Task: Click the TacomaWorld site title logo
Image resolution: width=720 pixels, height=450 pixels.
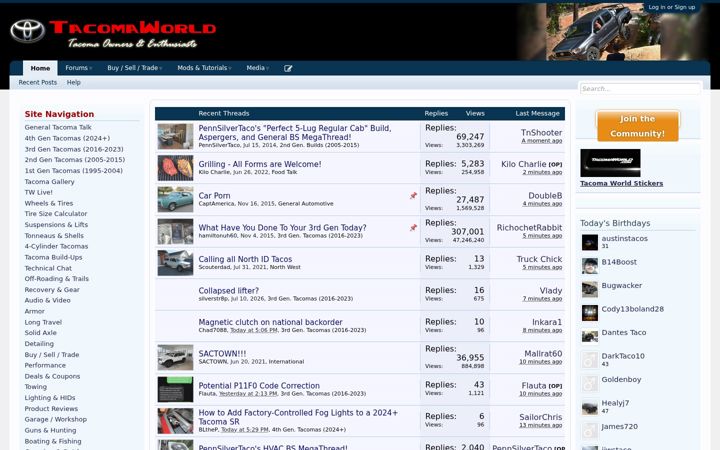Action: tap(133, 28)
